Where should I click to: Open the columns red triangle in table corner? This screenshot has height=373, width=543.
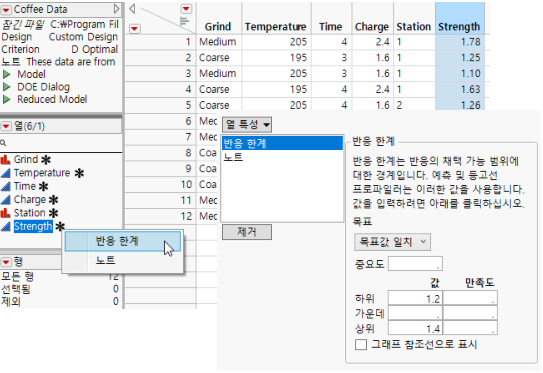coord(186,9)
